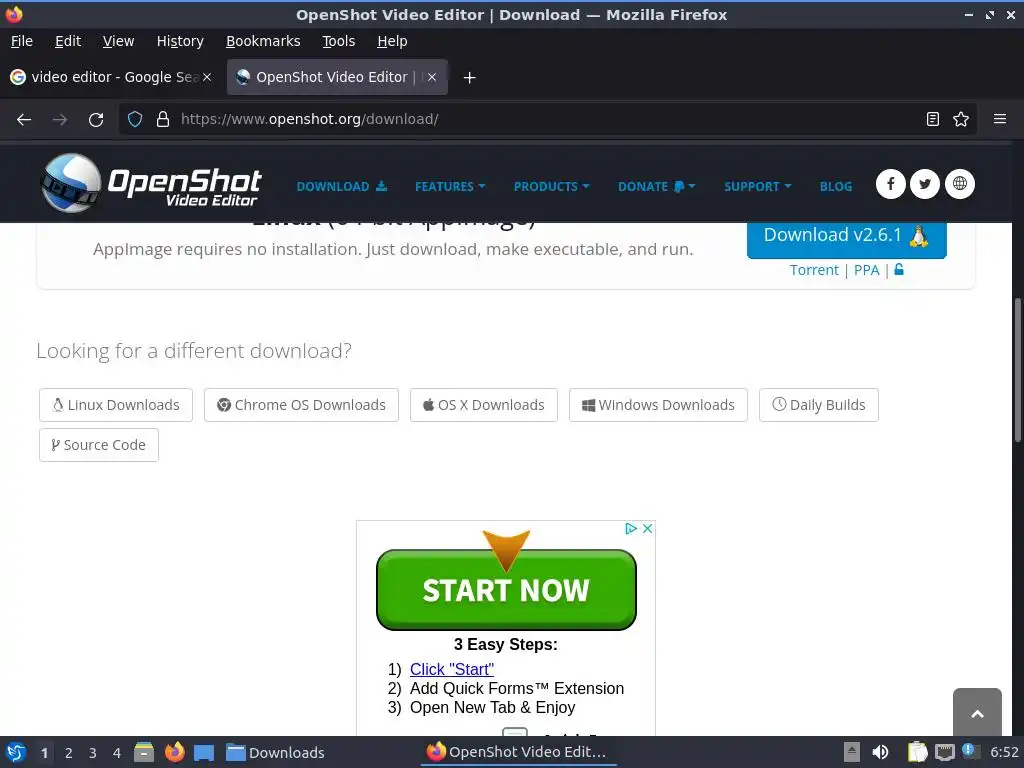Click the update notifier tray icon
1024x768 pixels.
coord(968,751)
